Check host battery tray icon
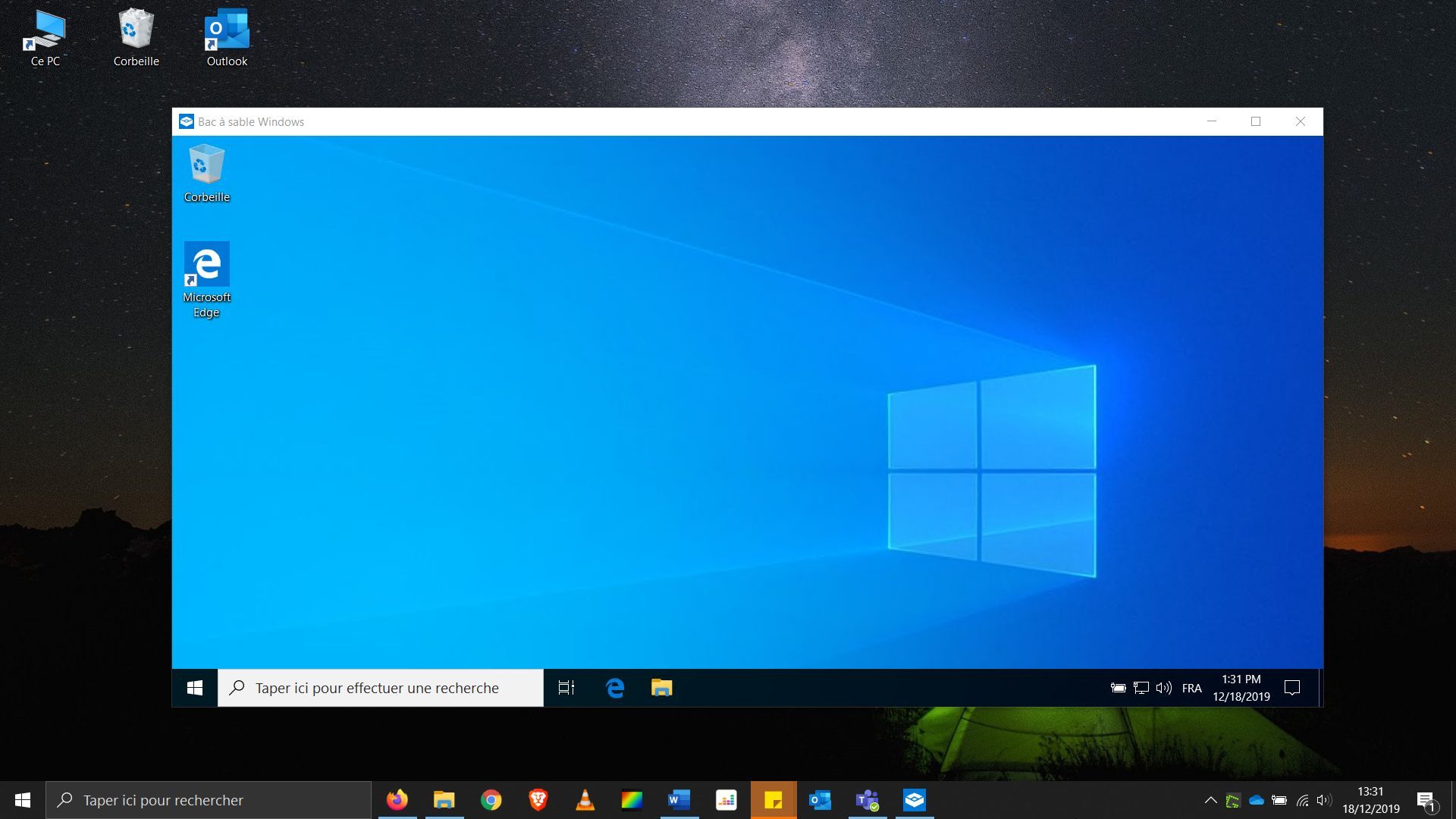1456x819 pixels. [x=1279, y=800]
